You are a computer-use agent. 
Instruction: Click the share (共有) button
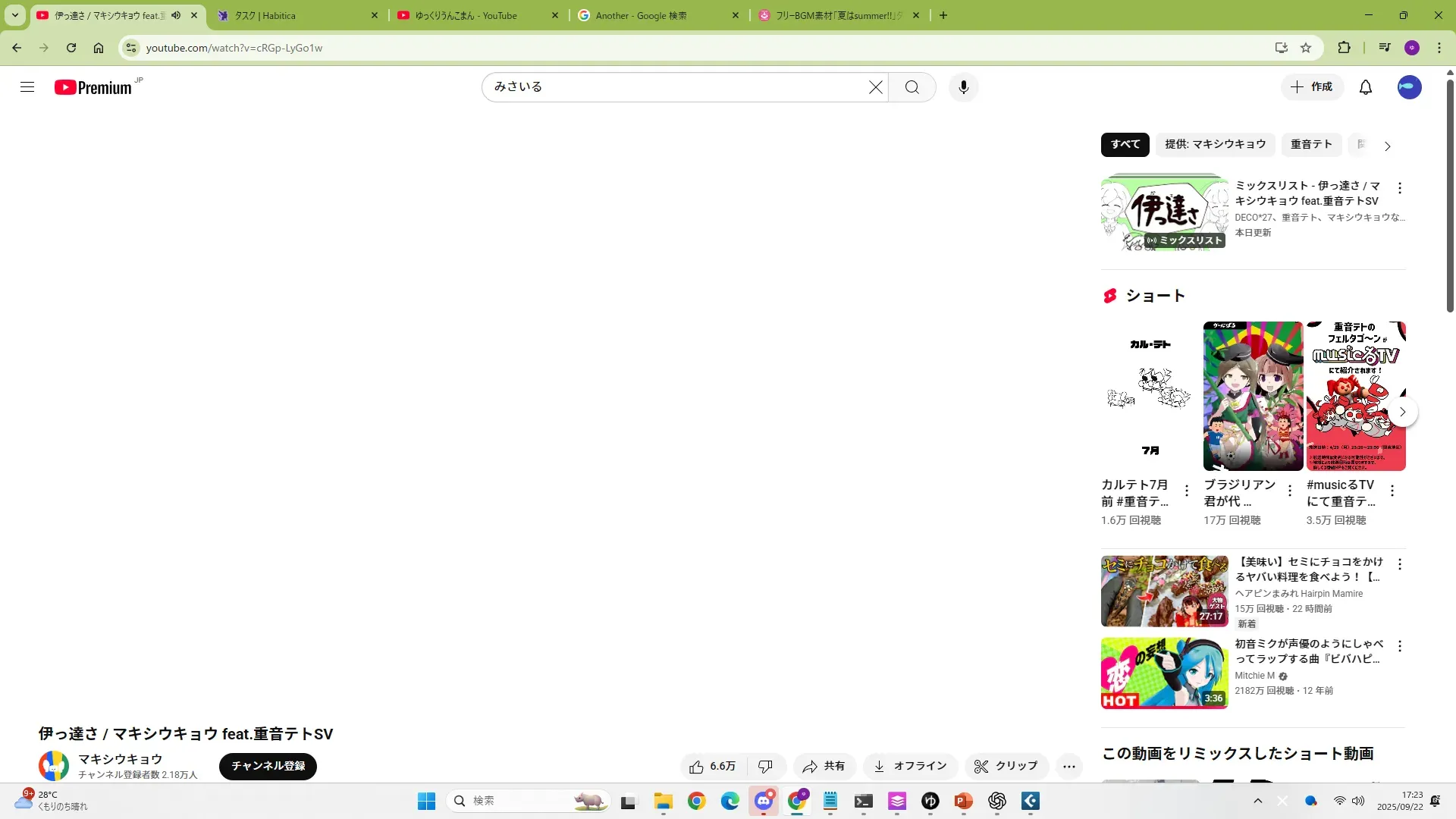tap(824, 766)
